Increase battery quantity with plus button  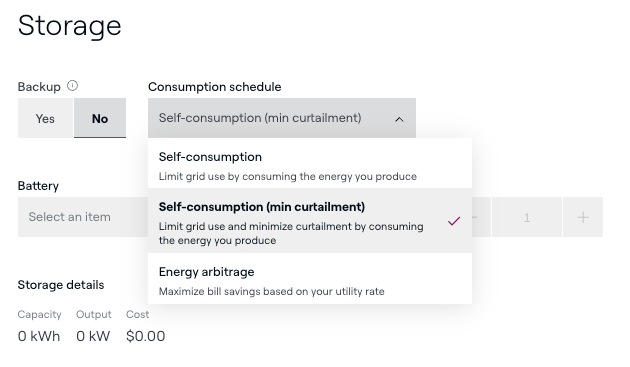pyautogui.click(x=583, y=217)
